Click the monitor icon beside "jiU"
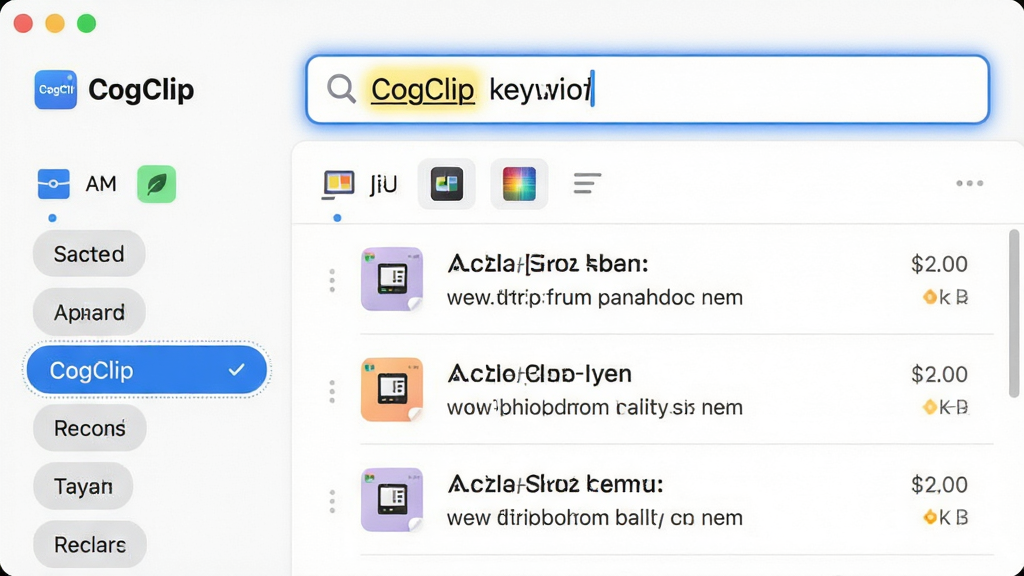The height and width of the screenshot is (576, 1024). [x=338, y=184]
